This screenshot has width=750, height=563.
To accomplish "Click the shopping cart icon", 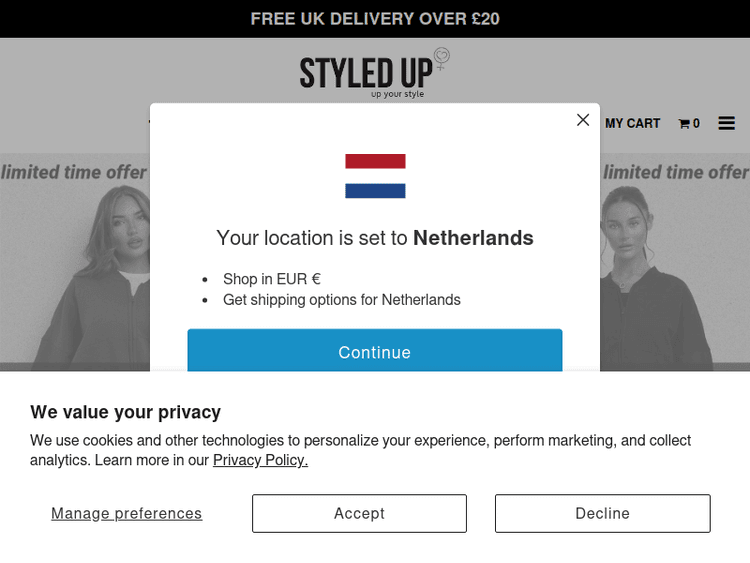I will tap(685, 124).
